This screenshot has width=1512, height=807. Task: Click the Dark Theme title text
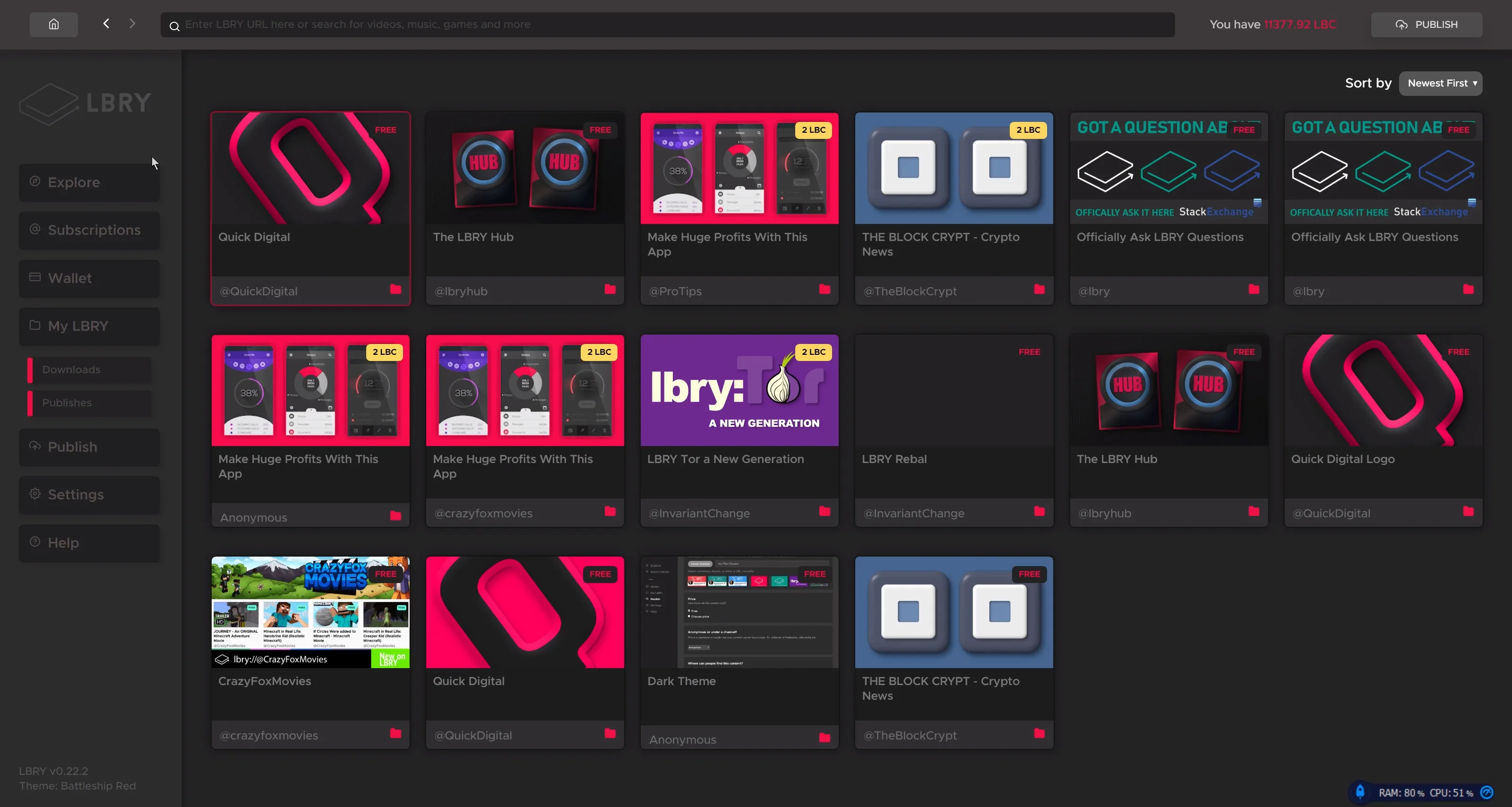coord(681,681)
